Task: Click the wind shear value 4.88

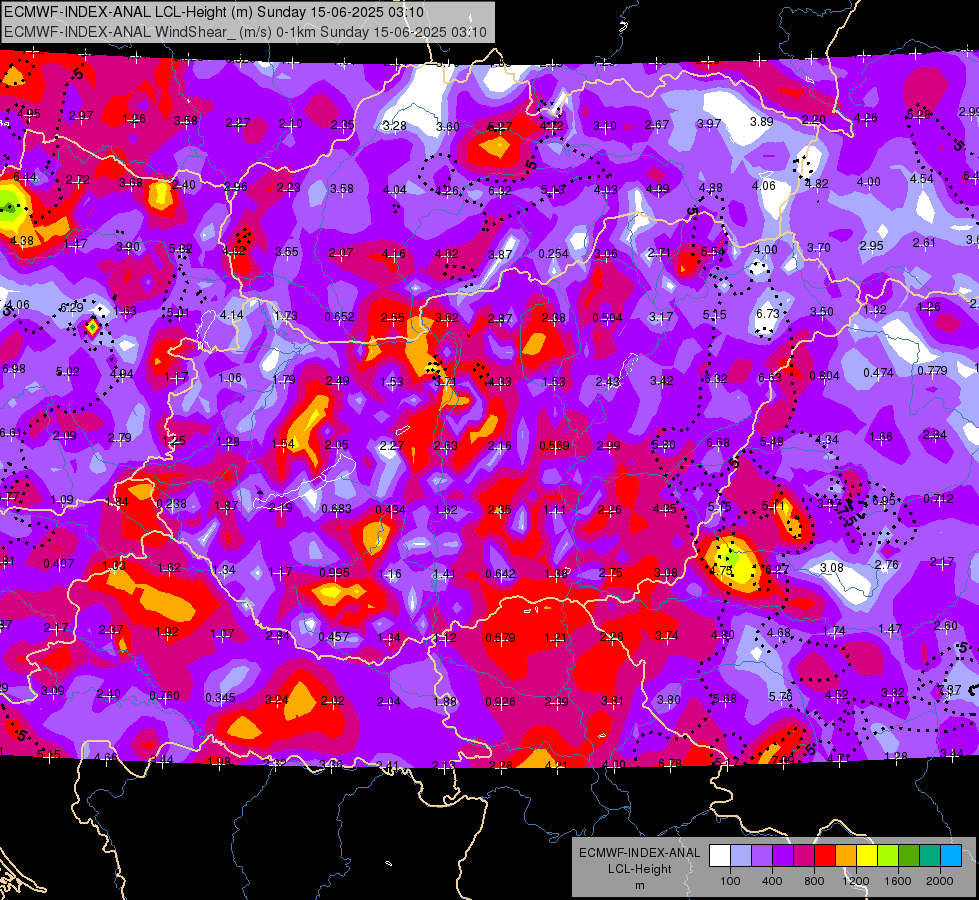Action: [x=711, y=187]
